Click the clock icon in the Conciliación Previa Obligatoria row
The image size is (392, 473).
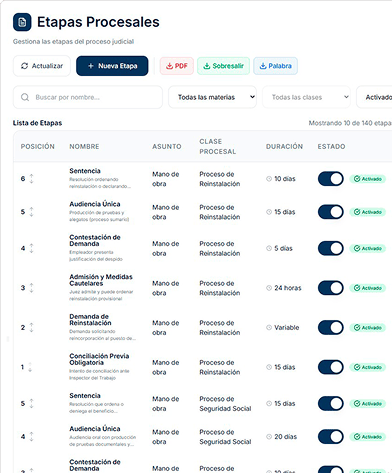(x=269, y=367)
